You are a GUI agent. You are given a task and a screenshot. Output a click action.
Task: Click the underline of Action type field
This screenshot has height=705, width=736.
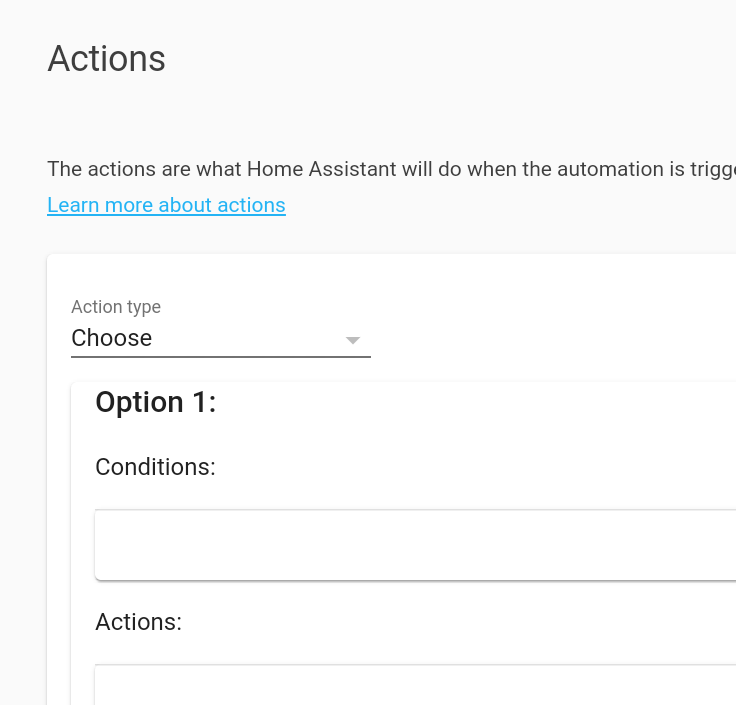tap(220, 356)
